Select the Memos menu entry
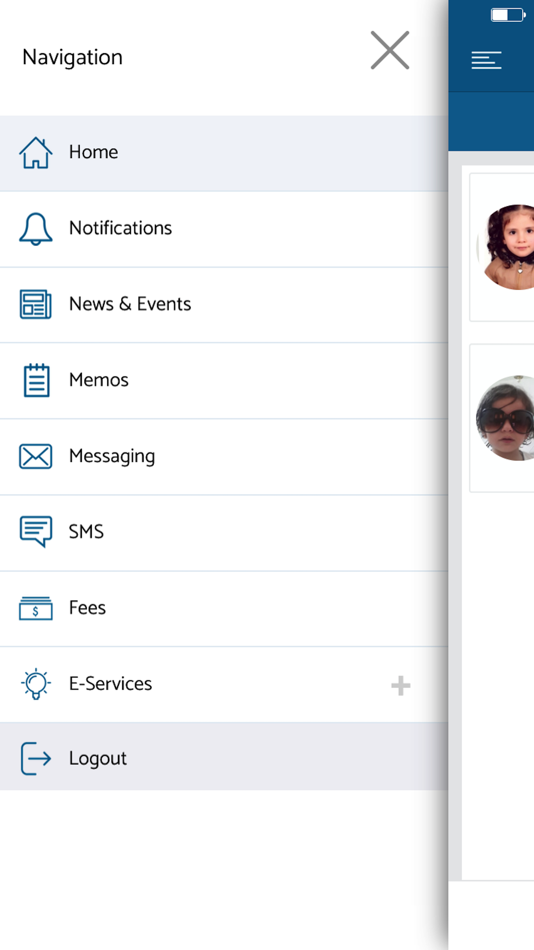 (224, 381)
